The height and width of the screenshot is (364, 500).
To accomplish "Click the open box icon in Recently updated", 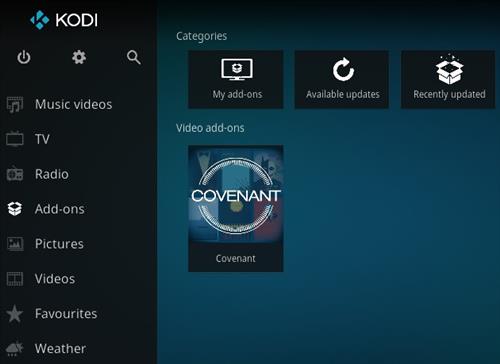I will (x=450, y=69).
